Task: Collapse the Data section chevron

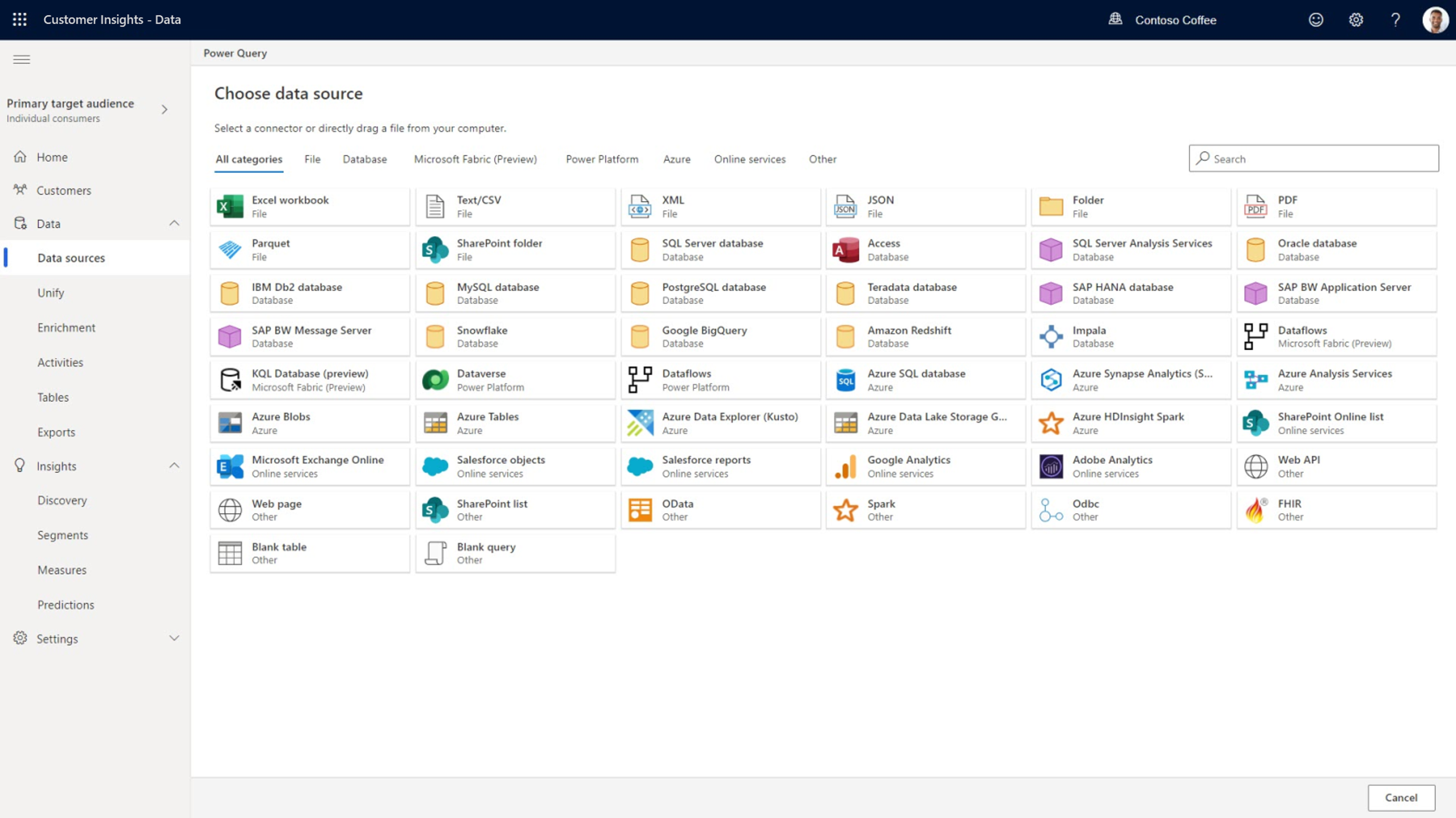Action: [x=174, y=223]
